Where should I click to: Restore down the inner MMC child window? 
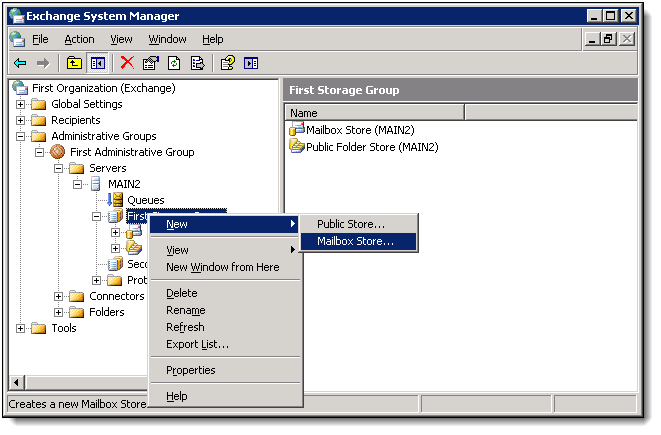(x=608, y=39)
